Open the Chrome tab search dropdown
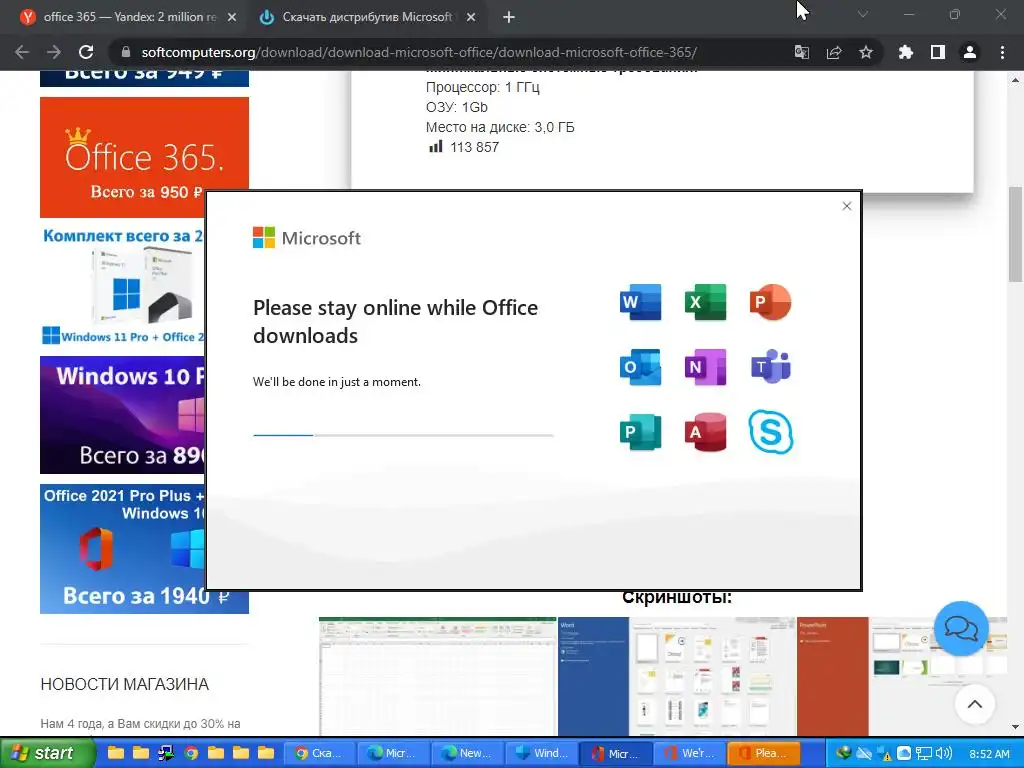This screenshot has height=768, width=1024. pyautogui.click(x=863, y=14)
